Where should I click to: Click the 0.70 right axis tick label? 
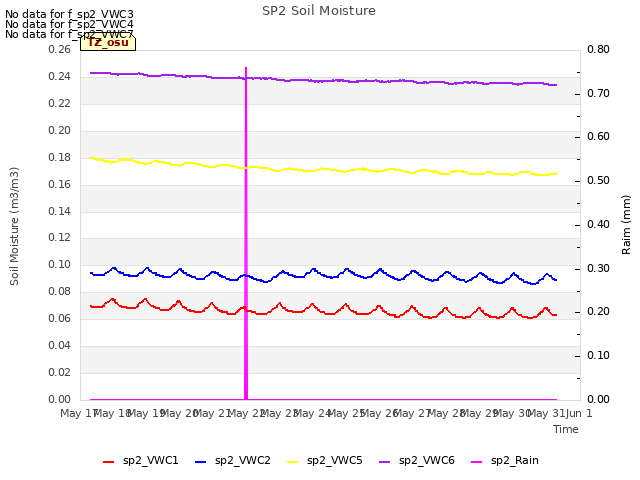tap(598, 93)
